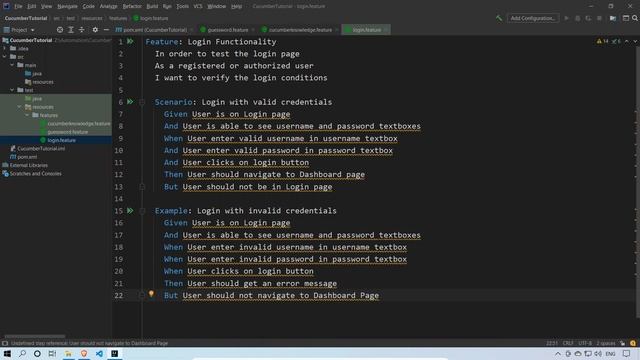Image resolution: width=640 pixels, height=360 pixels.
Task: Open Project Structure folder icon
Action: click(x=613, y=18)
